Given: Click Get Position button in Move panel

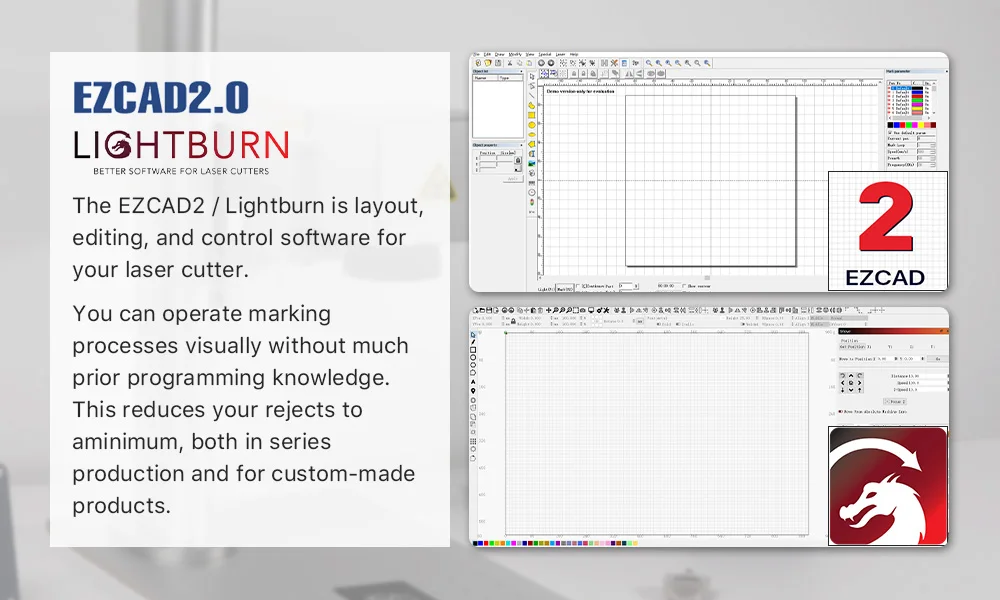Looking at the screenshot, I should 853,347.
